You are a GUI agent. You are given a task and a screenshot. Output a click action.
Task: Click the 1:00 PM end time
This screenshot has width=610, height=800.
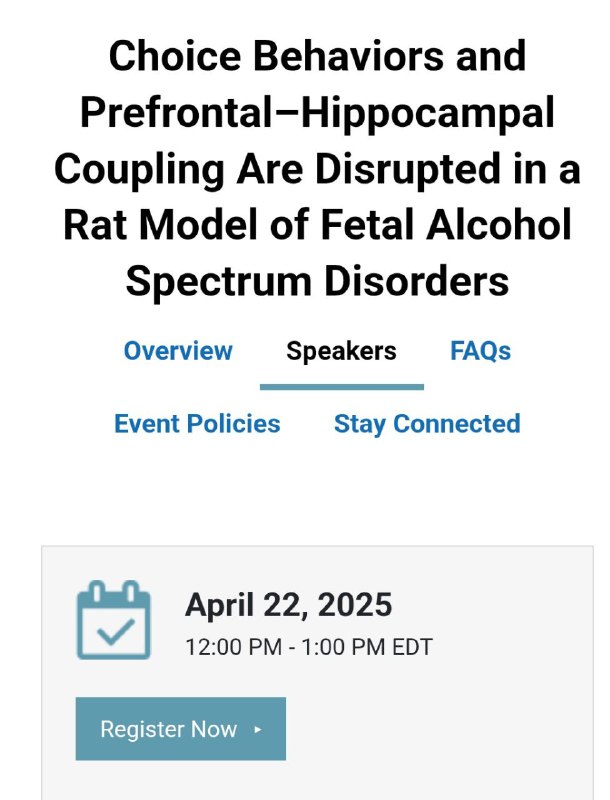click(x=343, y=647)
